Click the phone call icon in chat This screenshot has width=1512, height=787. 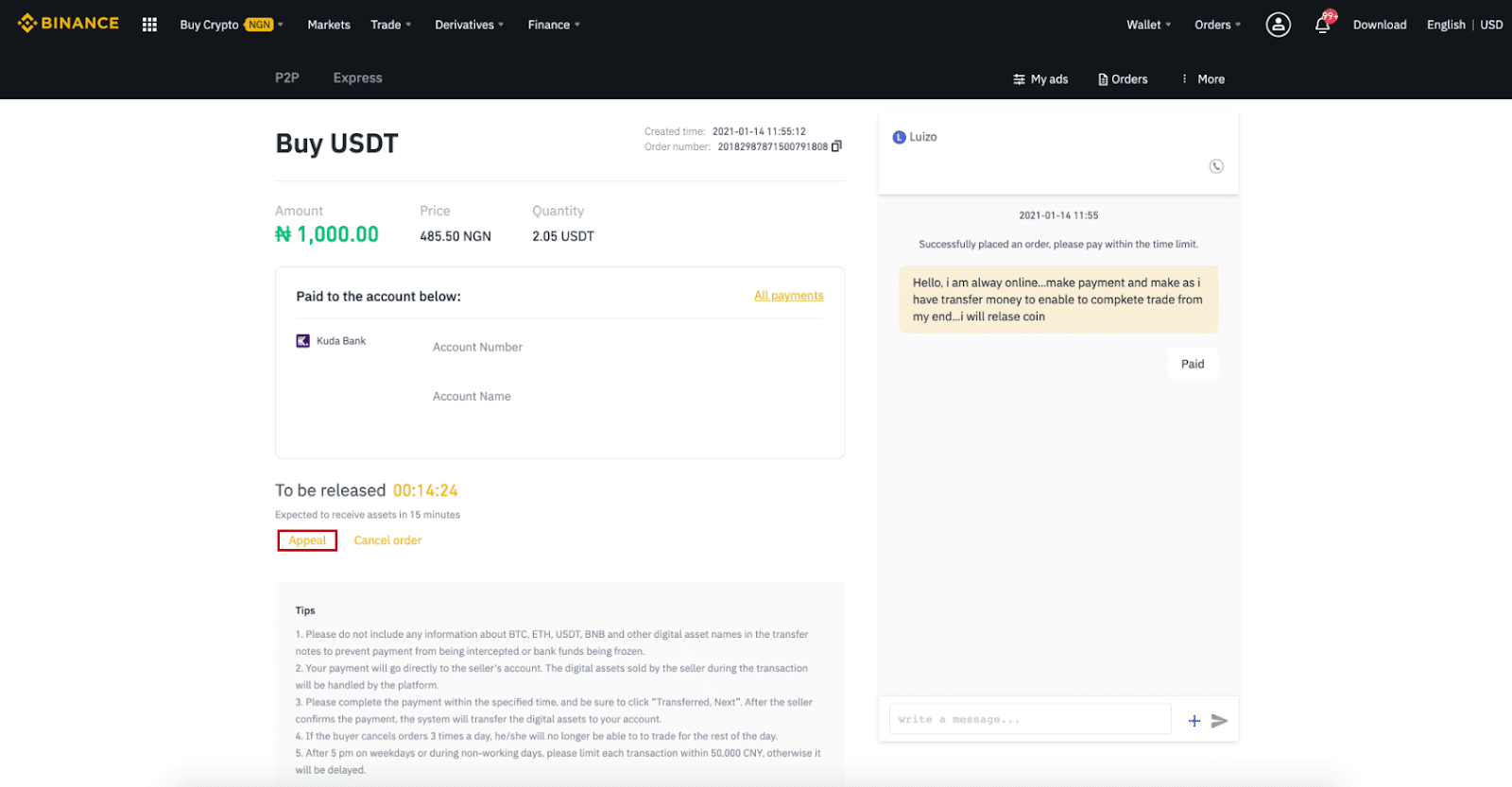pyautogui.click(x=1216, y=166)
